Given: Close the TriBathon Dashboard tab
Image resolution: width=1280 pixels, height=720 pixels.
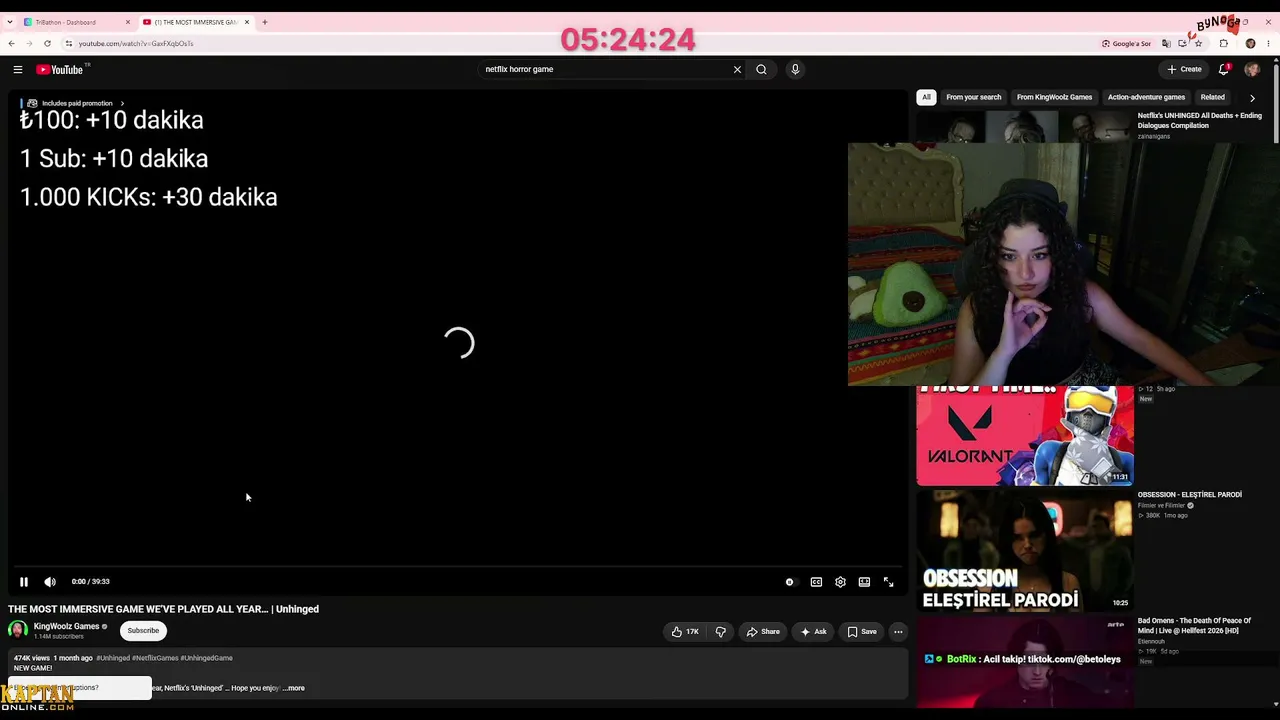Looking at the screenshot, I should pyautogui.click(x=127, y=22).
